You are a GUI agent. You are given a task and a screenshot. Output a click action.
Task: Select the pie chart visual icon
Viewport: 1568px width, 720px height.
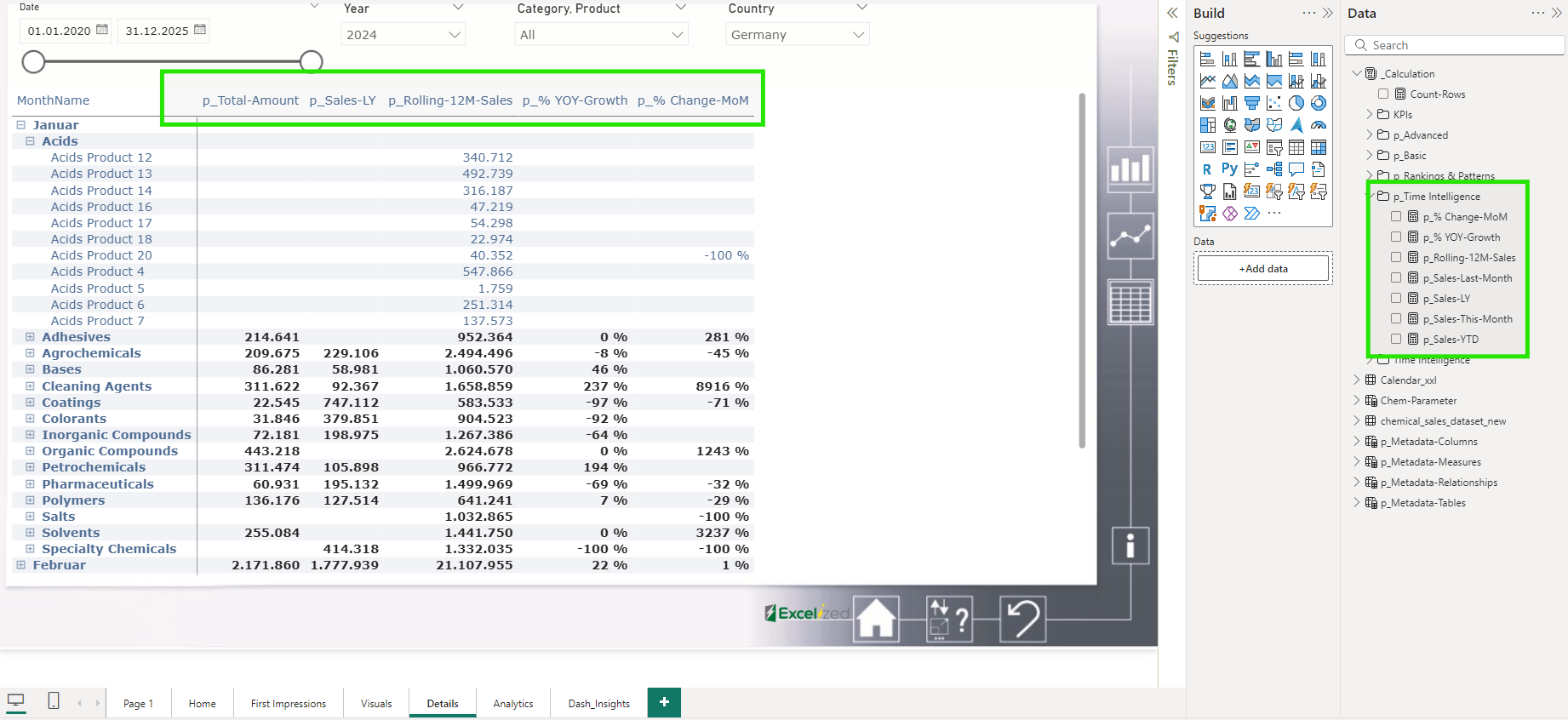[x=1296, y=103]
